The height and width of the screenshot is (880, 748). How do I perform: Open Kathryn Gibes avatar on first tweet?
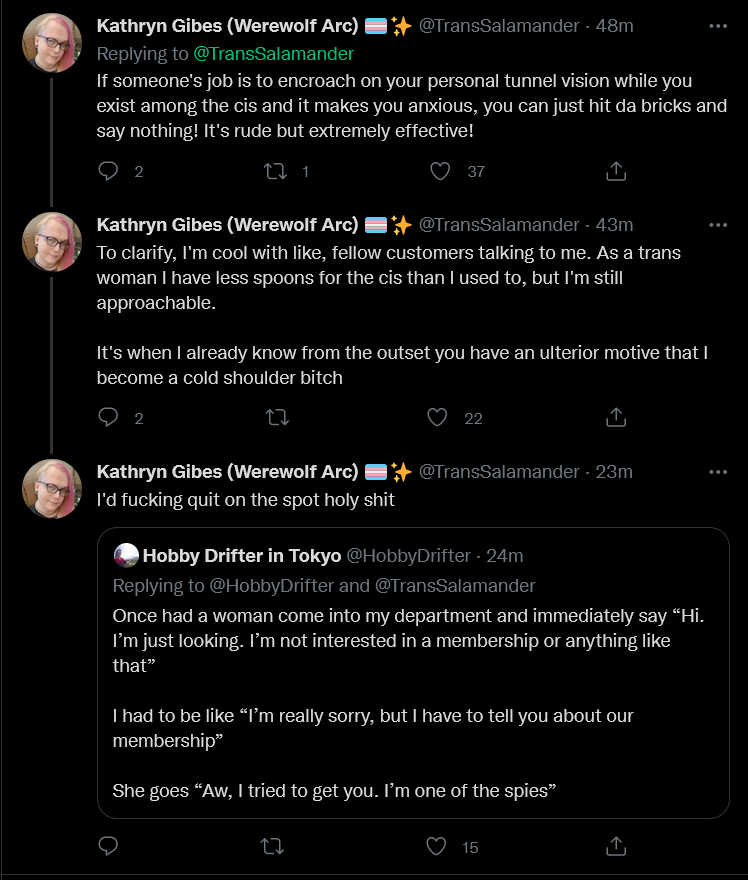[52, 43]
